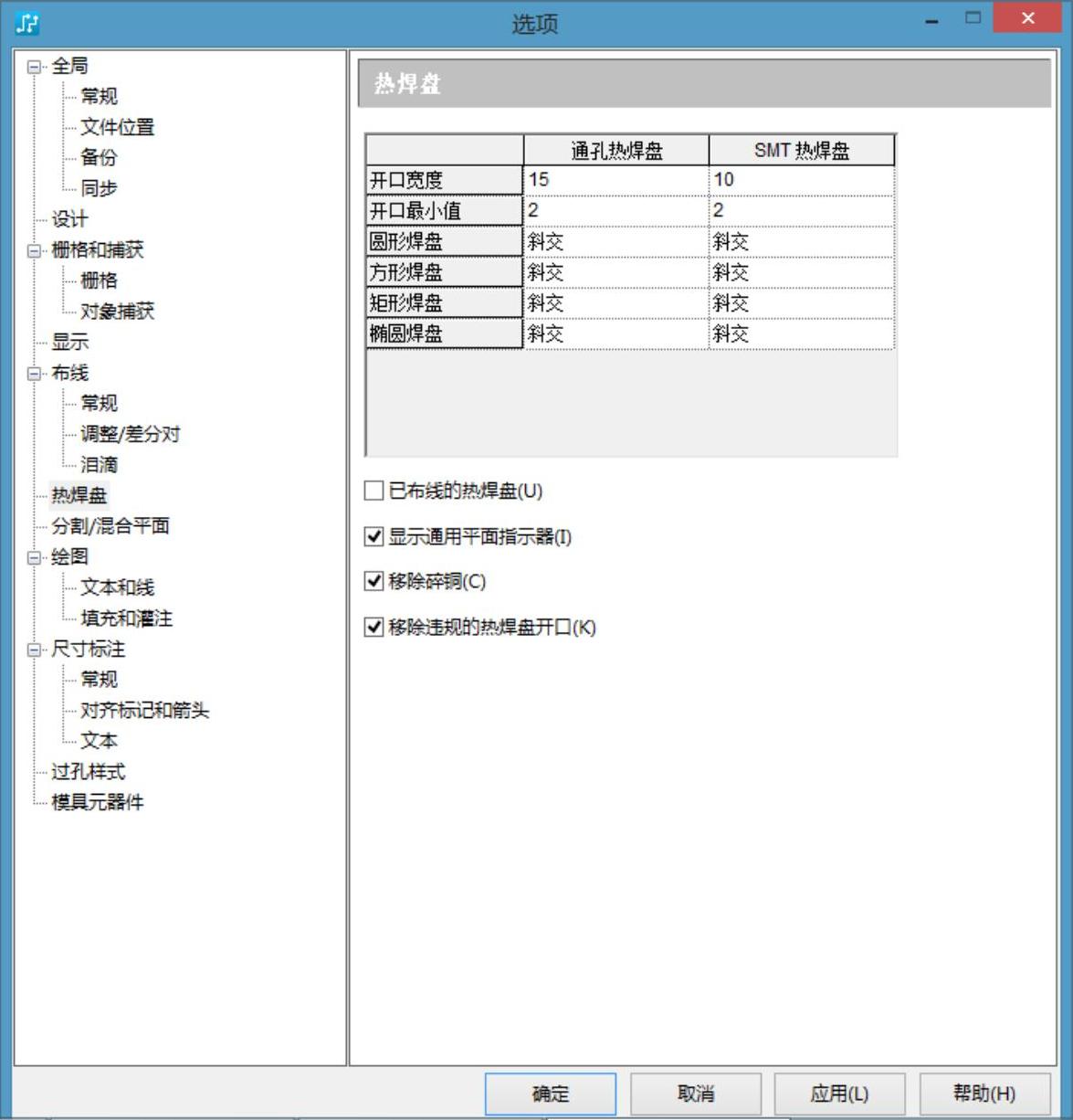The width and height of the screenshot is (1073, 1120).
Task: Open 圆形焊盘 通孔热焊盘 斜交 cell
Action: pyautogui.click(x=616, y=242)
